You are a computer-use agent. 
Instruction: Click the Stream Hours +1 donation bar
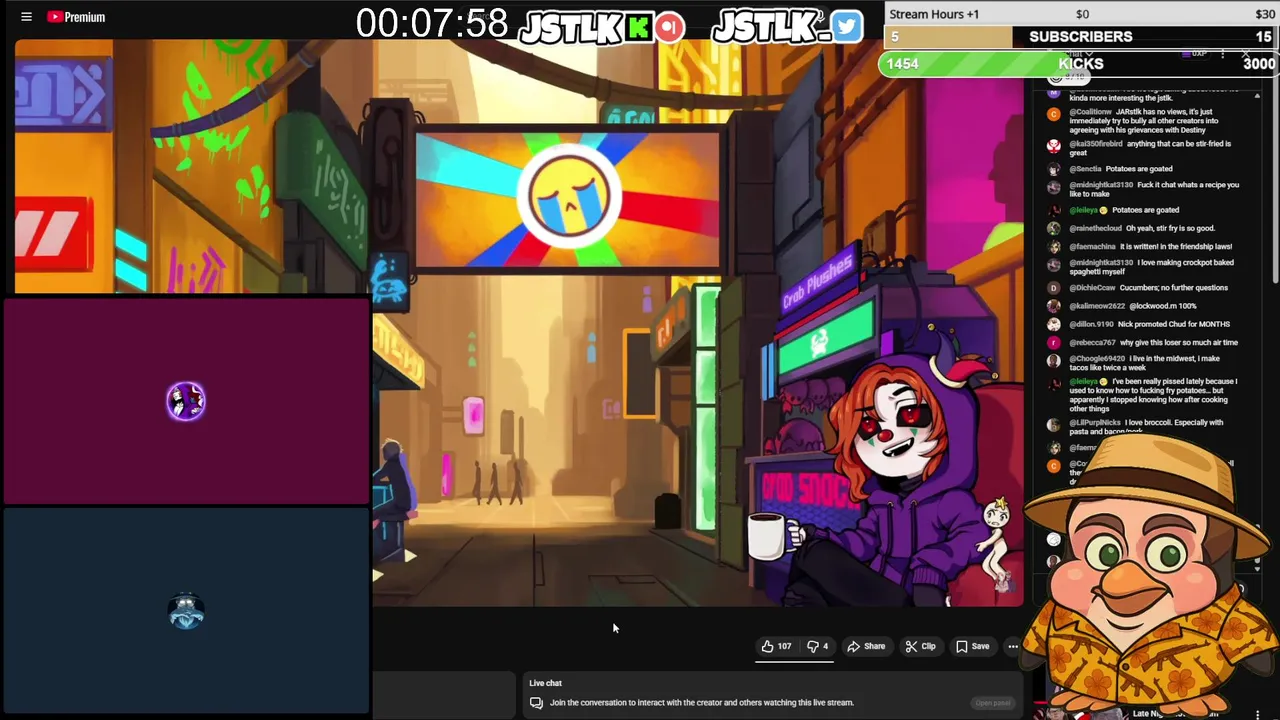coord(1080,14)
